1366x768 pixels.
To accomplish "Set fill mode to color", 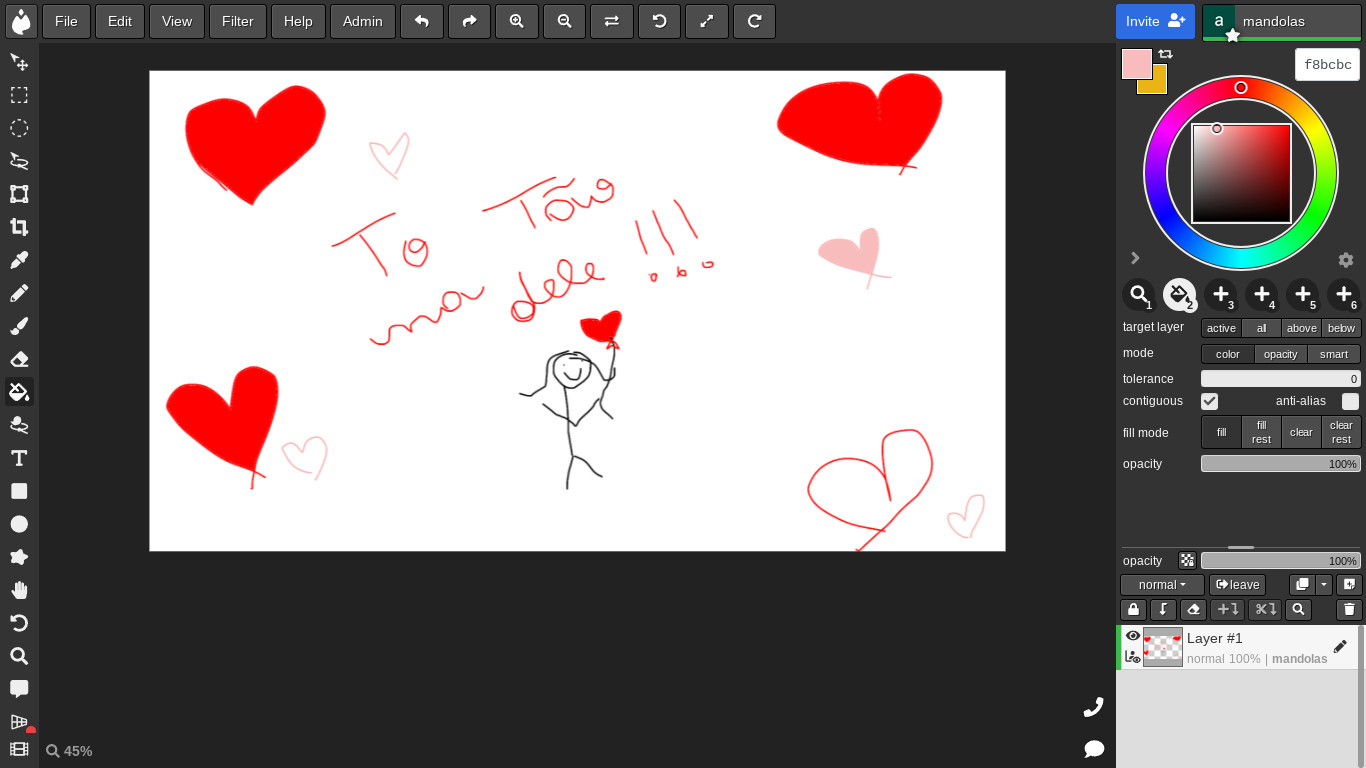I will (x=1228, y=354).
